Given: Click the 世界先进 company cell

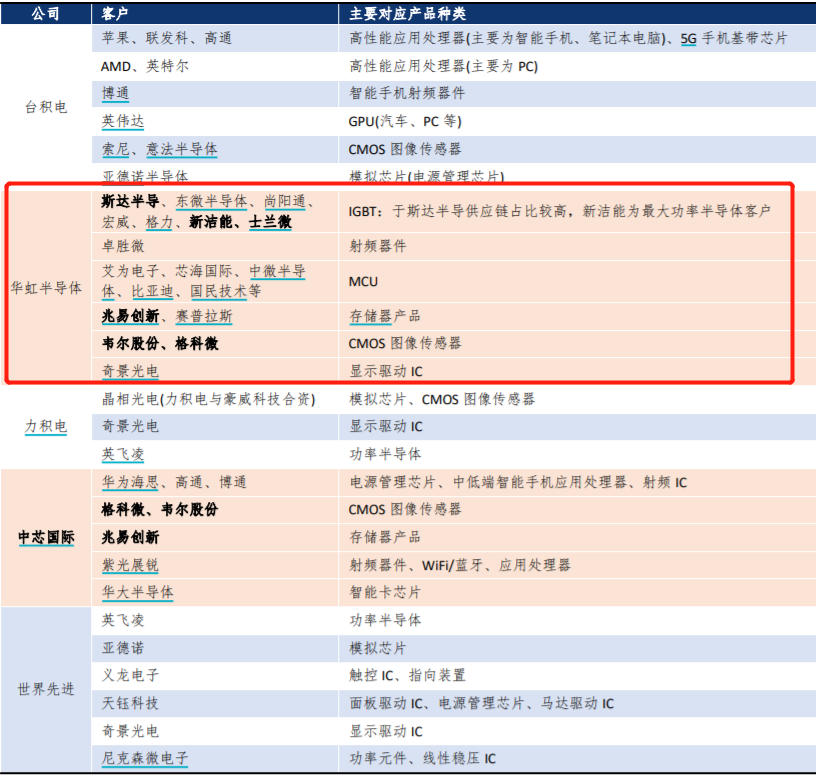Looking at the screenshot, I should (x=46, y=689).
